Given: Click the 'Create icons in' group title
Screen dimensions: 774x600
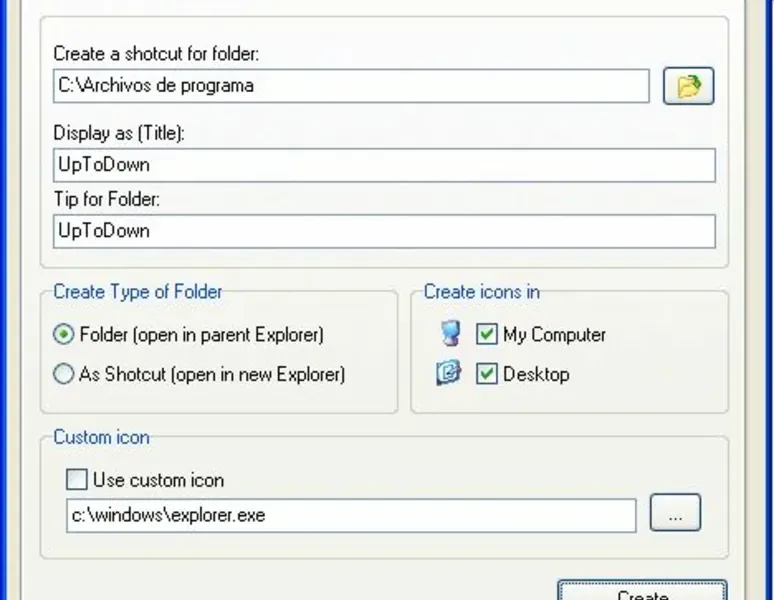Looking at the screenshot, I should click(x=482, y=292).
